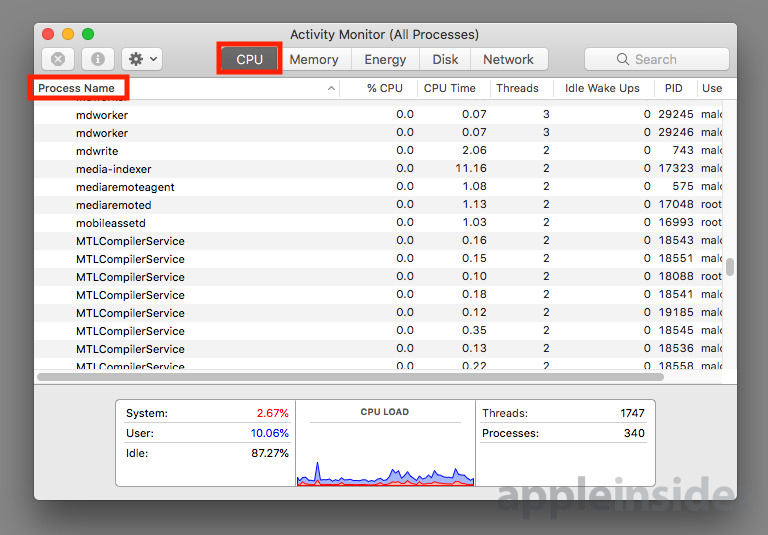This screenshot has height=535, width=768.
Task: Click the Use column header
Action: [x=712, y=88]
